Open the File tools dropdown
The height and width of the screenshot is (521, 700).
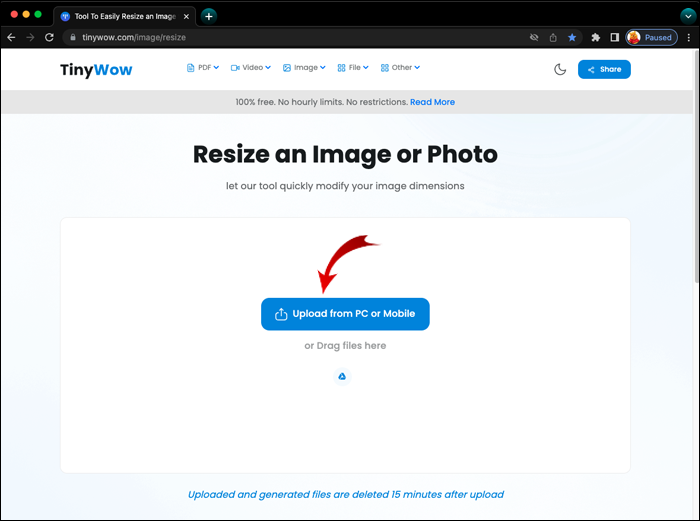(x=353, y=67)
